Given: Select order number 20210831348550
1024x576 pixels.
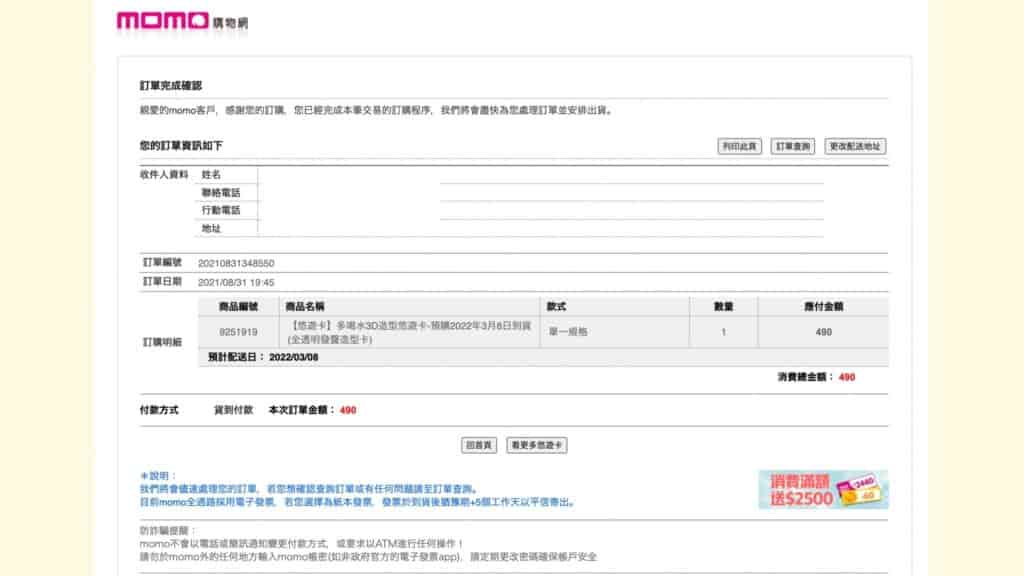Looking at the screenshot, I should click(236, 263).
